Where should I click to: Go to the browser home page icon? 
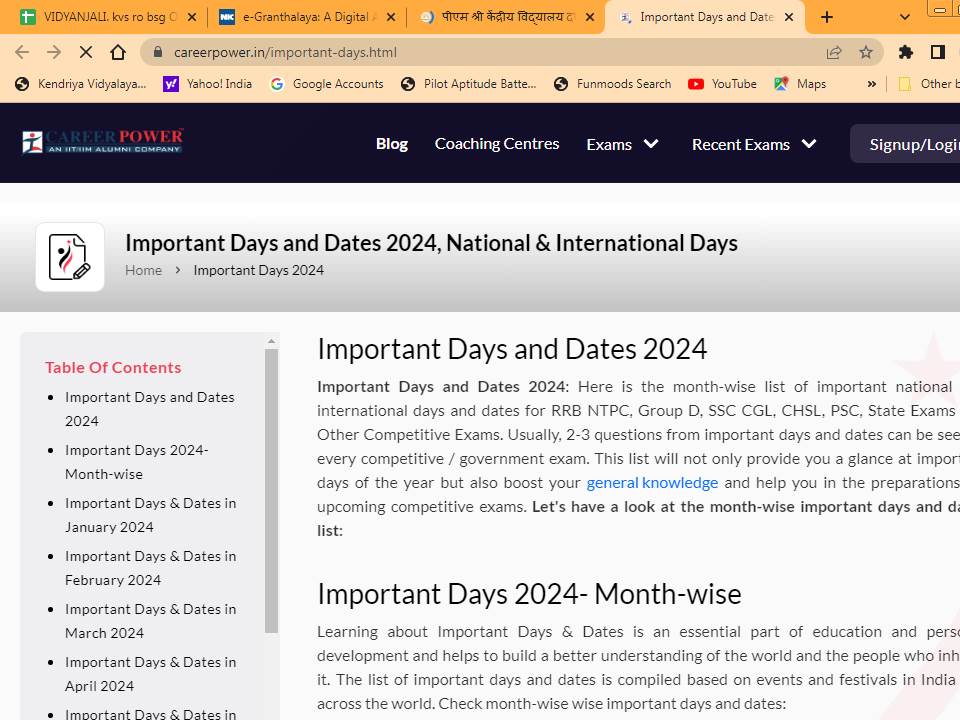(118, 52)
